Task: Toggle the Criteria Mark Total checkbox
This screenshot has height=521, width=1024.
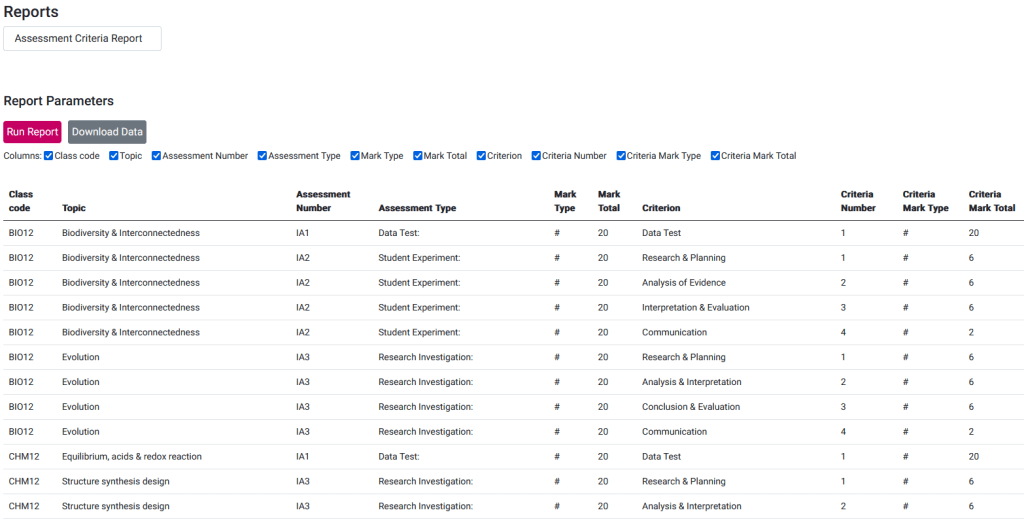Action: point(716,156)
